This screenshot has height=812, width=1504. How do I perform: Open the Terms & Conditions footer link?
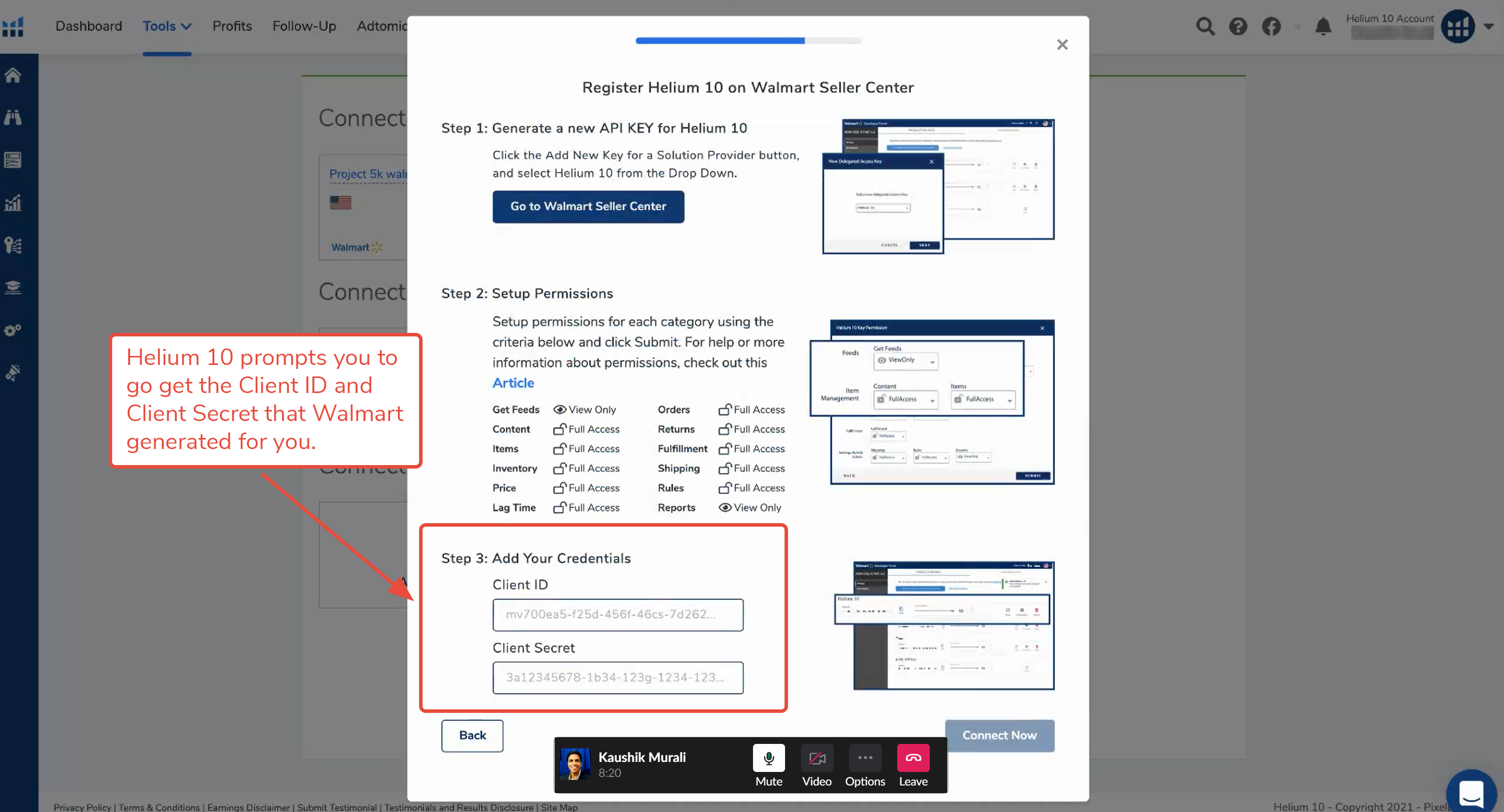tap(159, 807)
